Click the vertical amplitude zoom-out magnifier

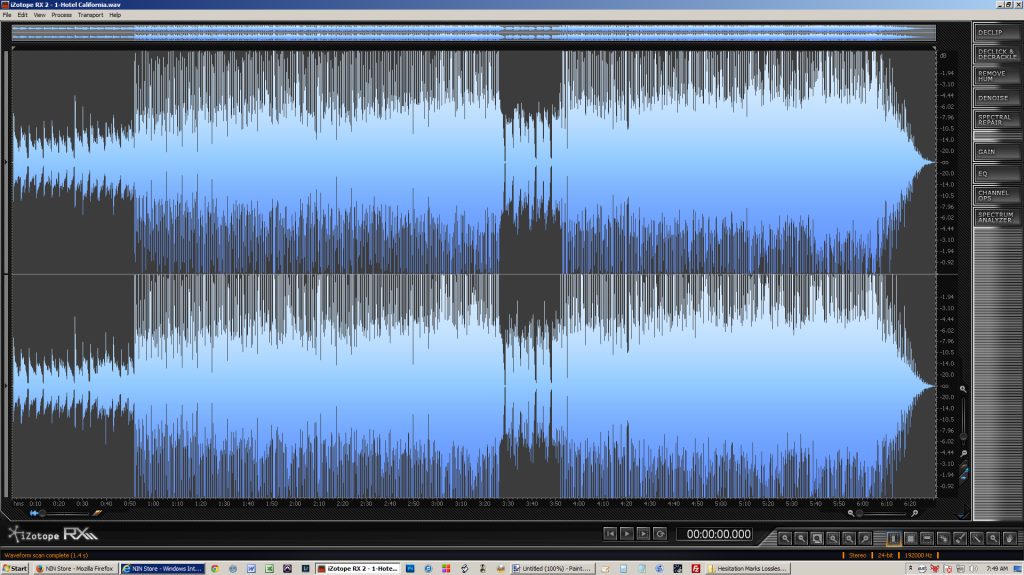(x=963, y=453)
